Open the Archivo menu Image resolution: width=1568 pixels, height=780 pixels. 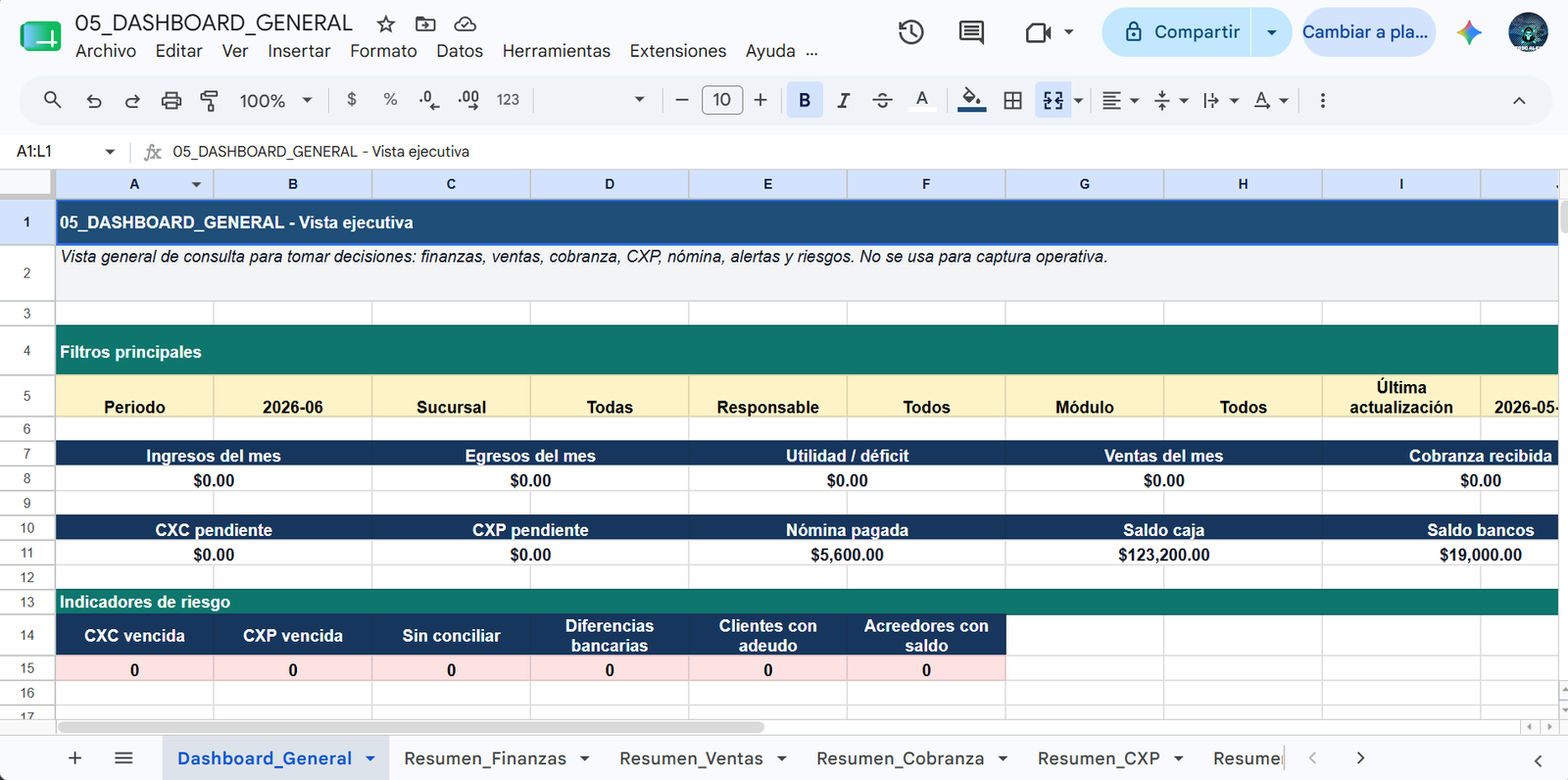tap(106, 51)
